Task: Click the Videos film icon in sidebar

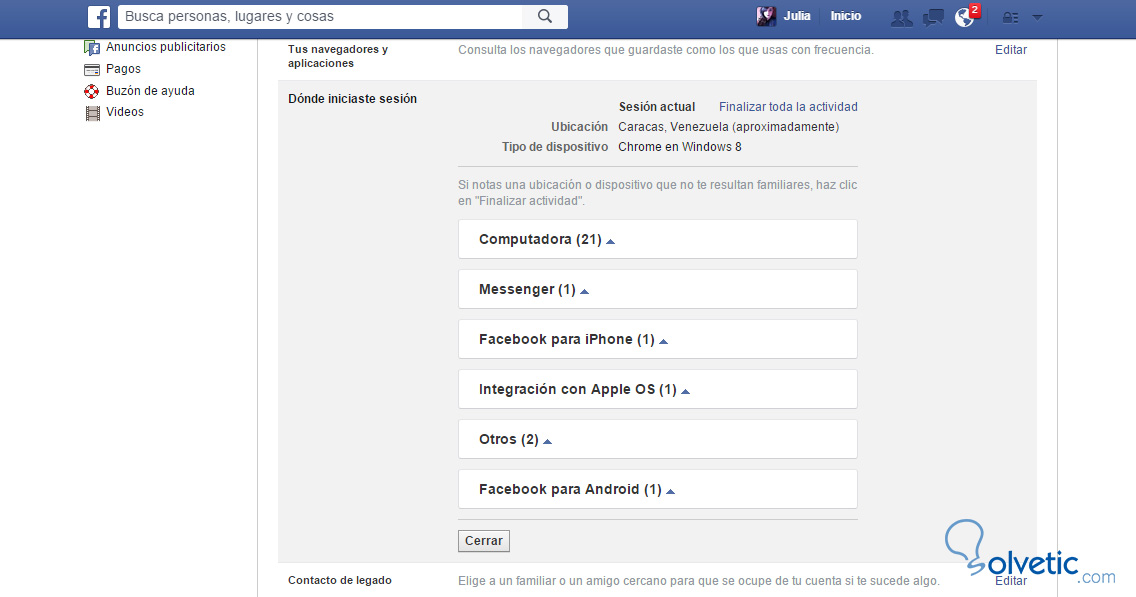Action: point(93,113)
